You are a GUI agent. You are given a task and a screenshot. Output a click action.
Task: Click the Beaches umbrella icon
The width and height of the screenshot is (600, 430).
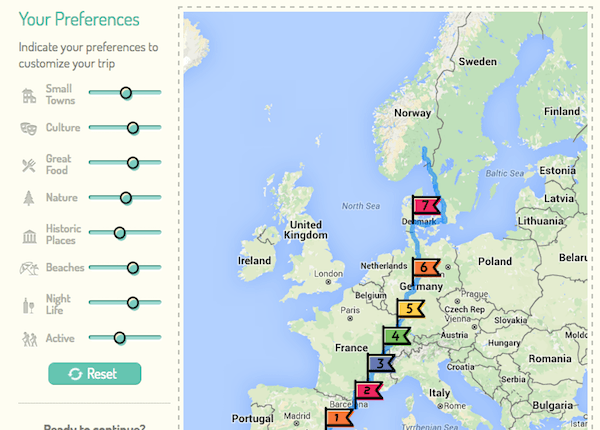[x=29, y=269]
